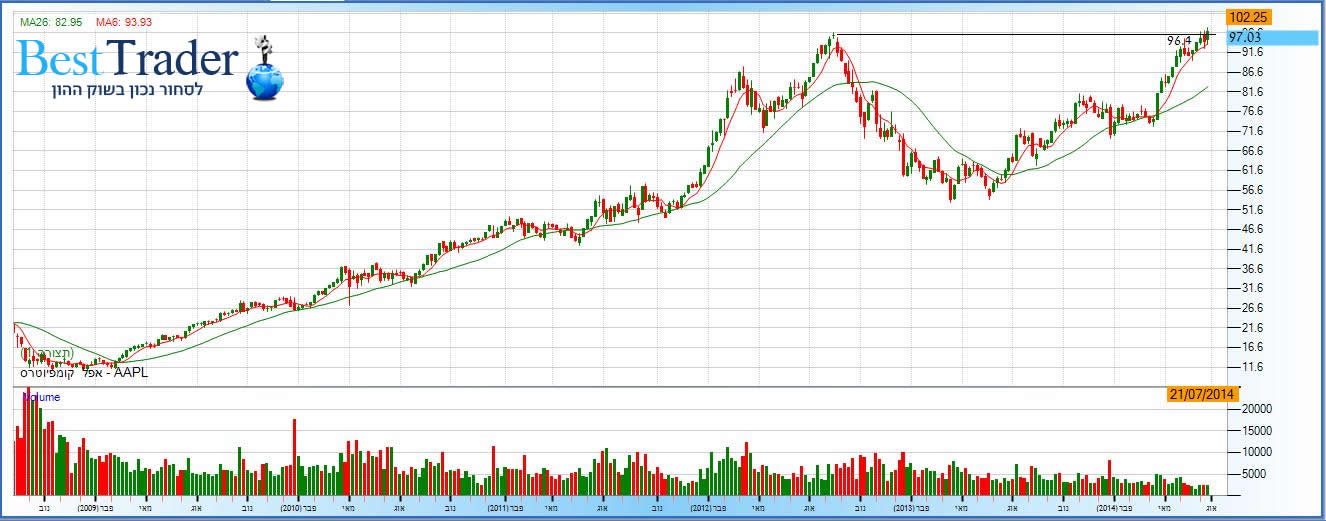Click the orange 21/07/2014 date label
Image resolution: width=1326 pixels, height=521 pixels.
pos(1203,395)
